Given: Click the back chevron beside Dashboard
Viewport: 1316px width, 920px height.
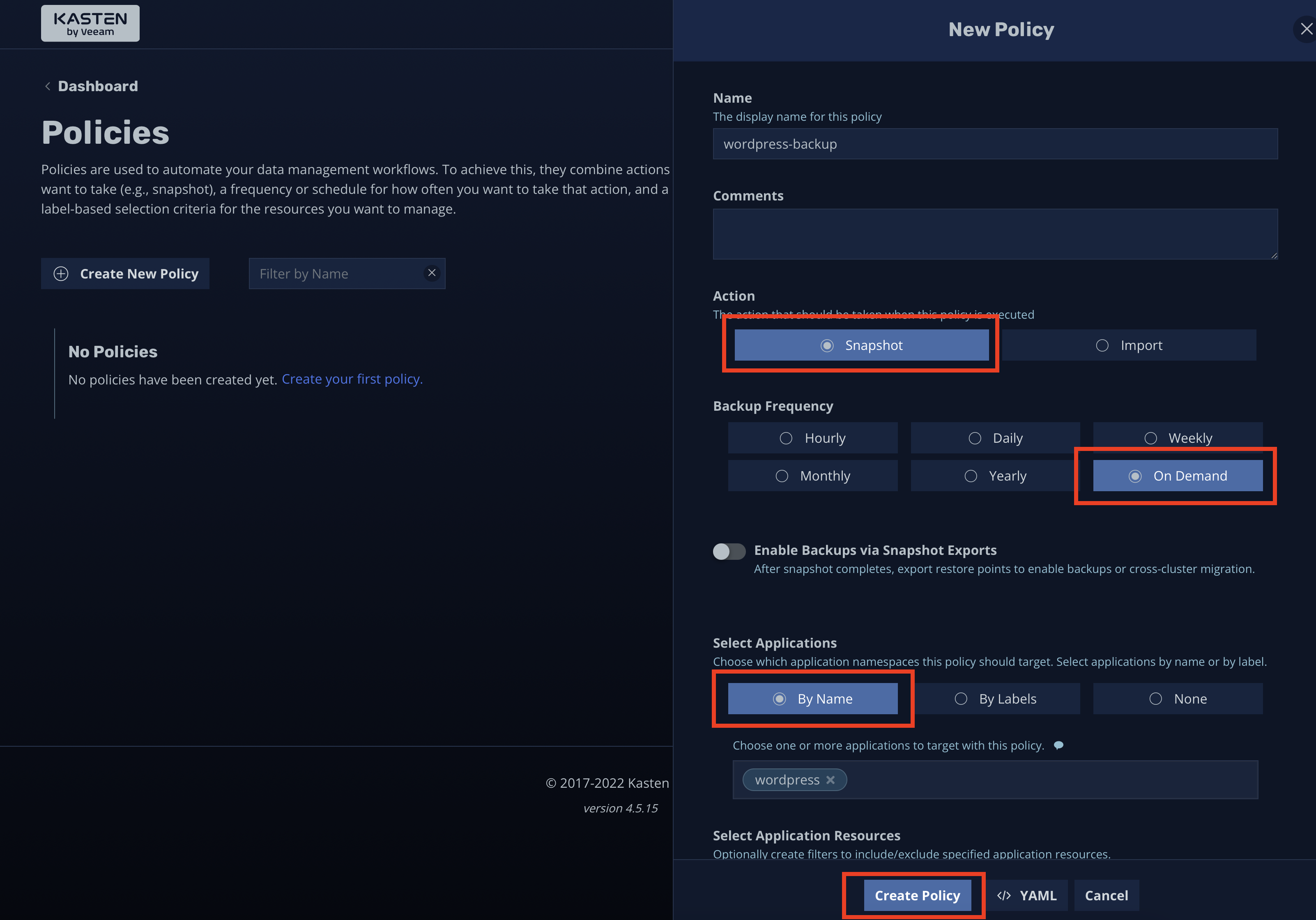Looking at the screenshot, I should 48,87.
